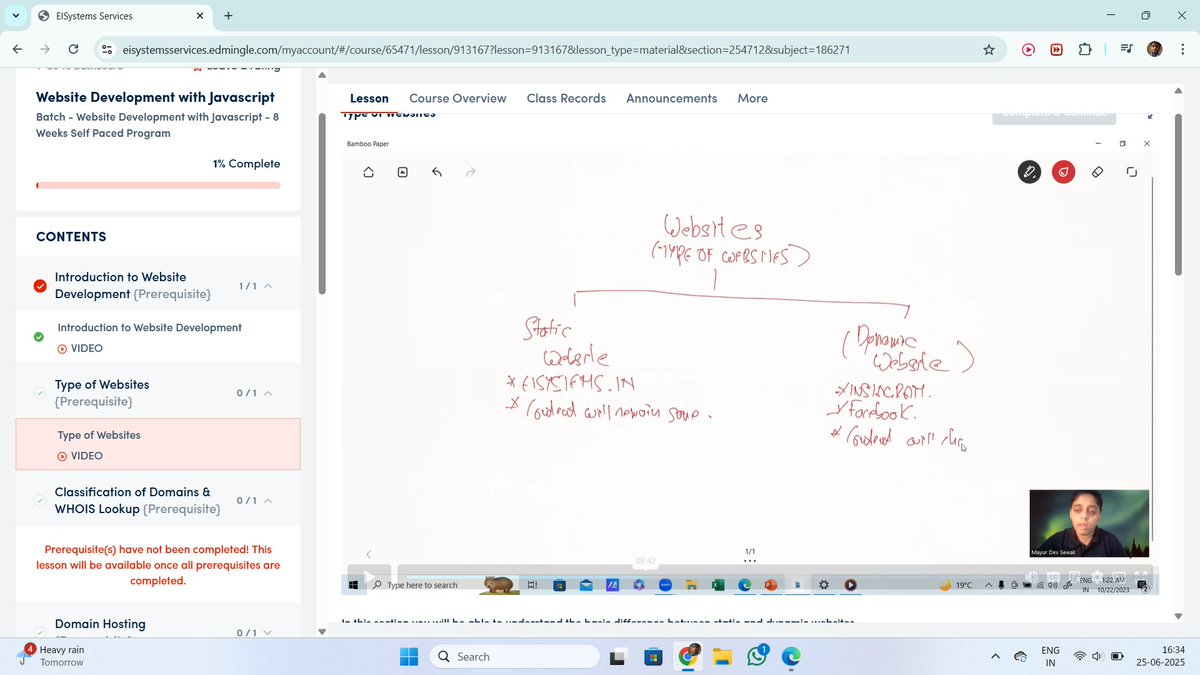1200x675 pixels.
Task: Show hidden system tray icons
Action: point(995,656)
